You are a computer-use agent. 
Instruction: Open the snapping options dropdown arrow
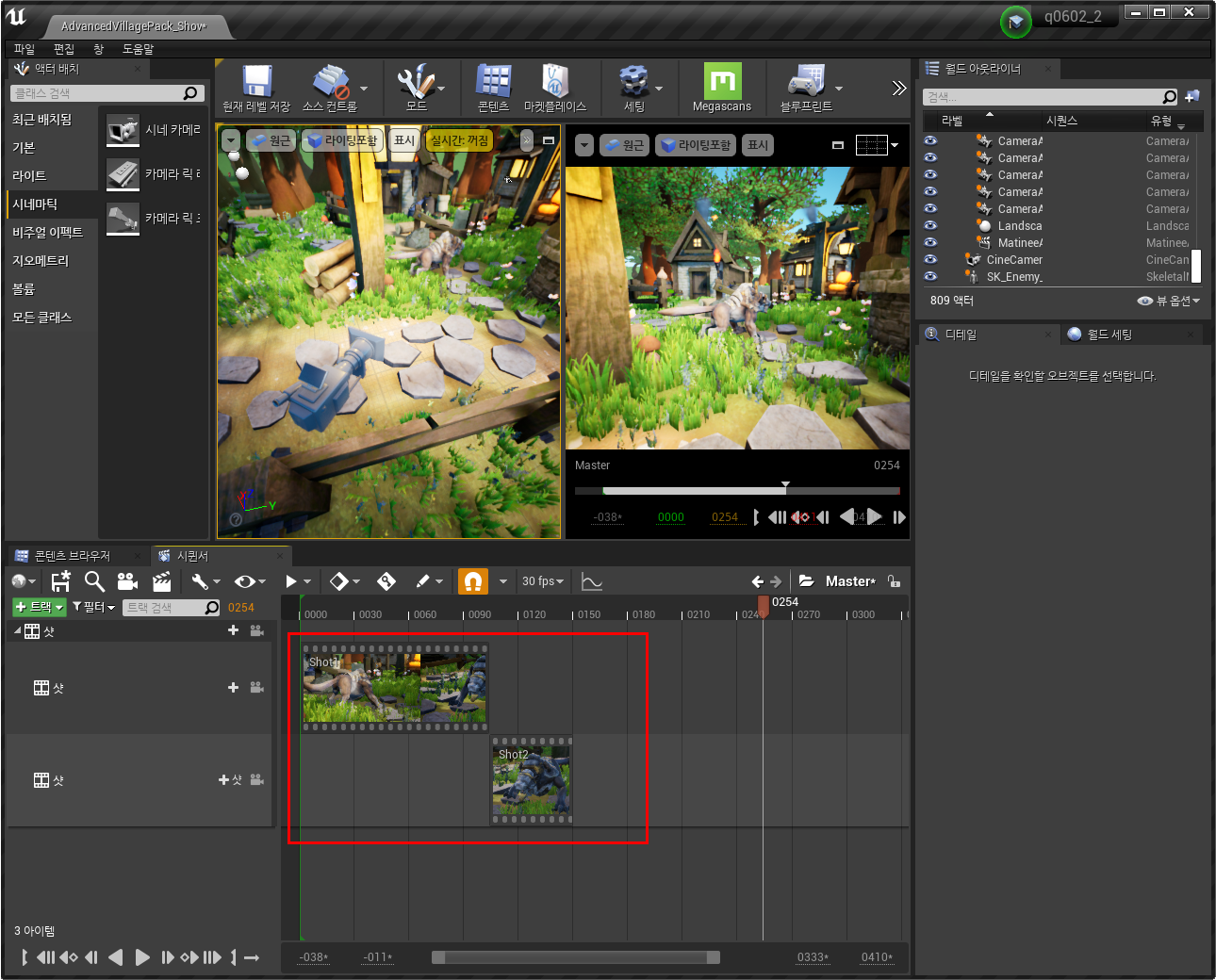(502, 581)
